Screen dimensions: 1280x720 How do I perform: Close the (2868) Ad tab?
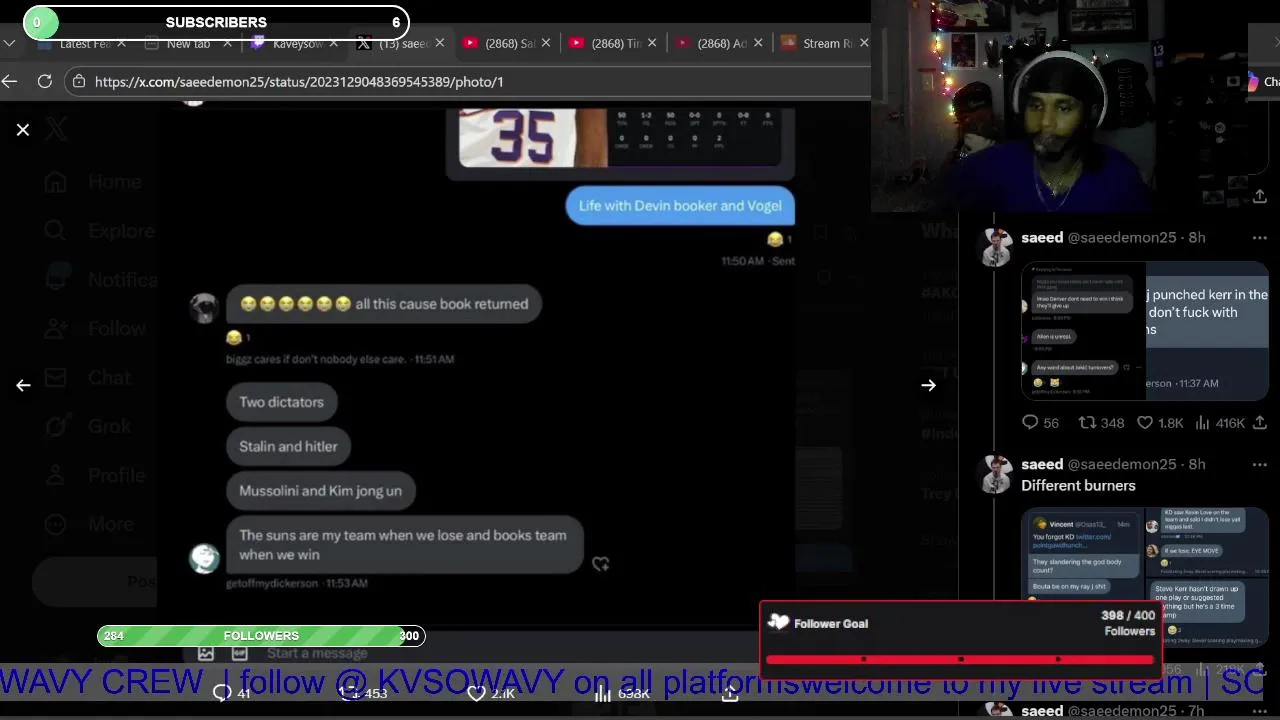[758, 44]
